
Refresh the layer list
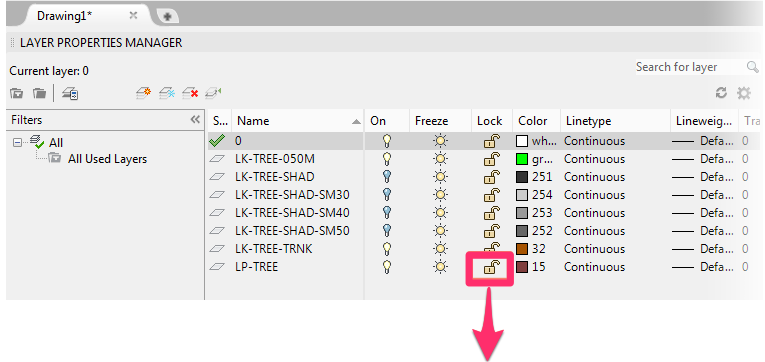[722, 93]
